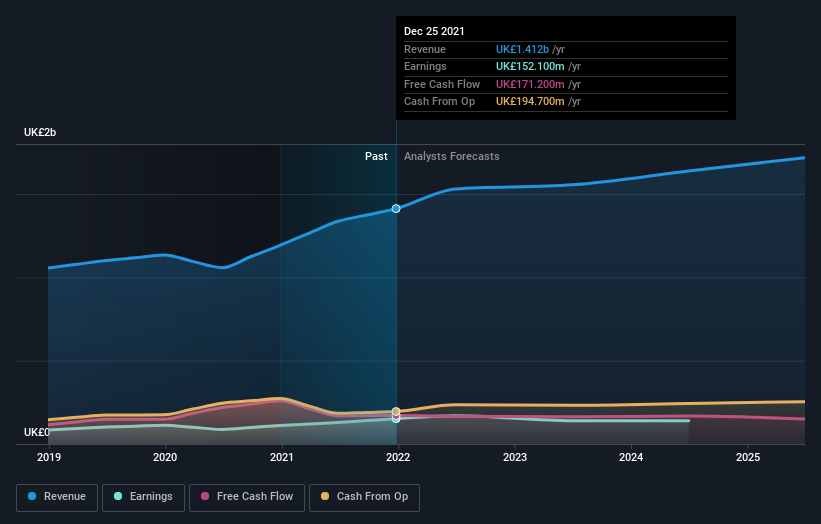This screenshot has height=524, width=821.
Task: Toggle the Cash From Op legend button
Action: [364, 497]
